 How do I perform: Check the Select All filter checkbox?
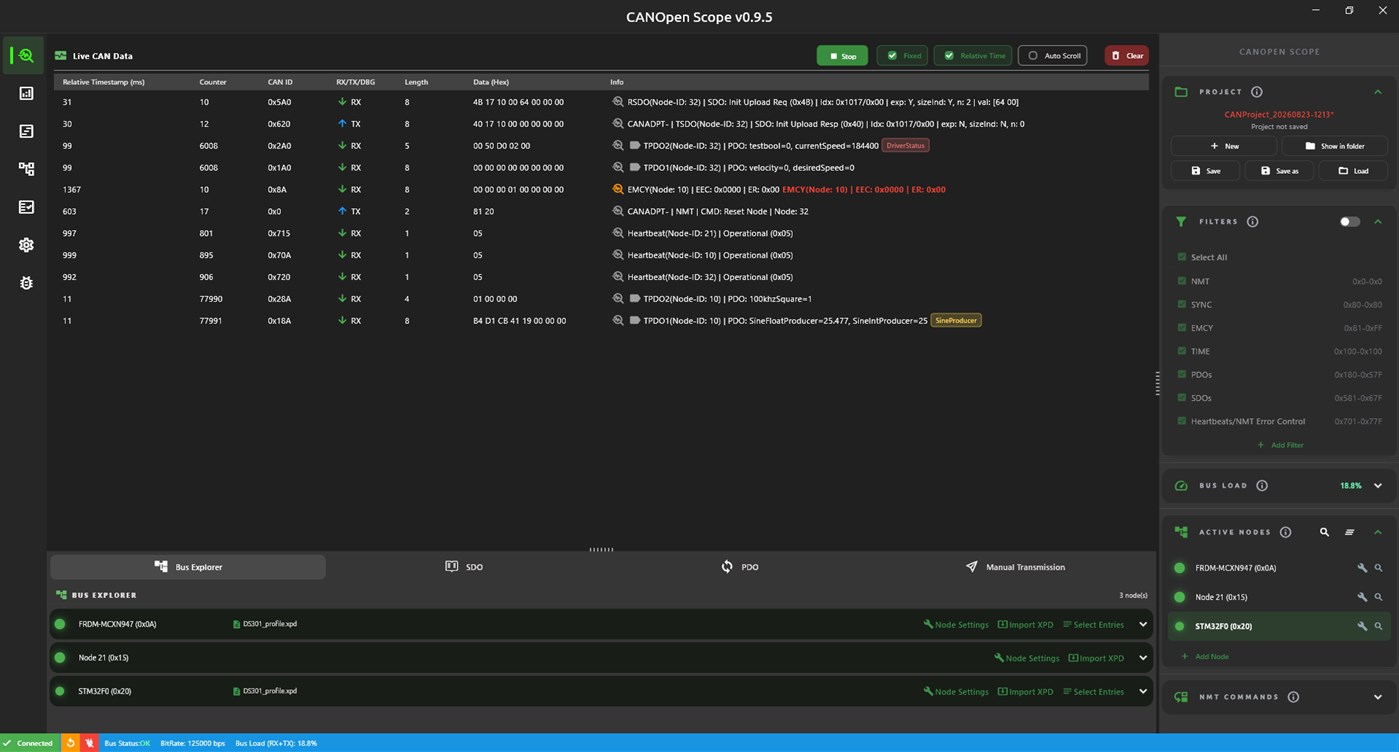1182,257
